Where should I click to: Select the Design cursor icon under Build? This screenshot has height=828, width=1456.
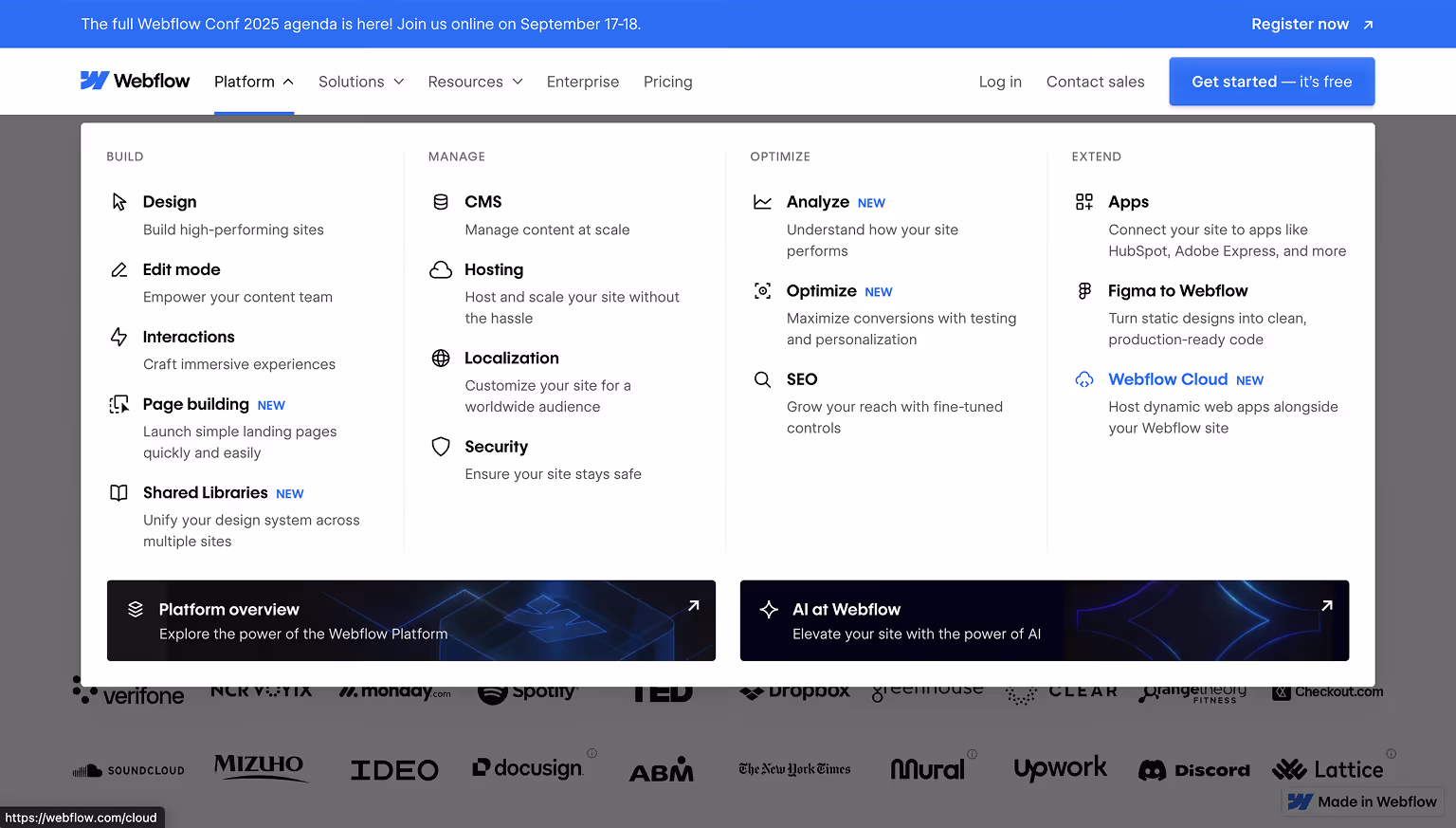118,201
